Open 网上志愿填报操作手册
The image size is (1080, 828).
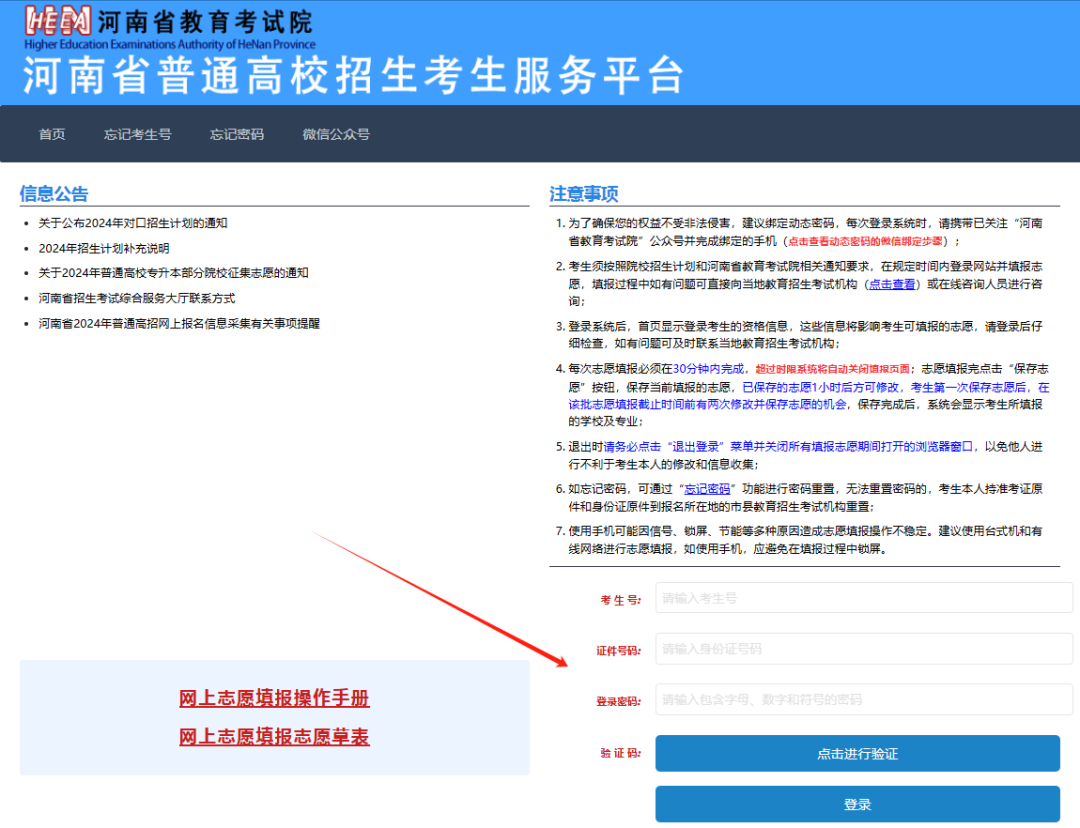coord(274,698)
